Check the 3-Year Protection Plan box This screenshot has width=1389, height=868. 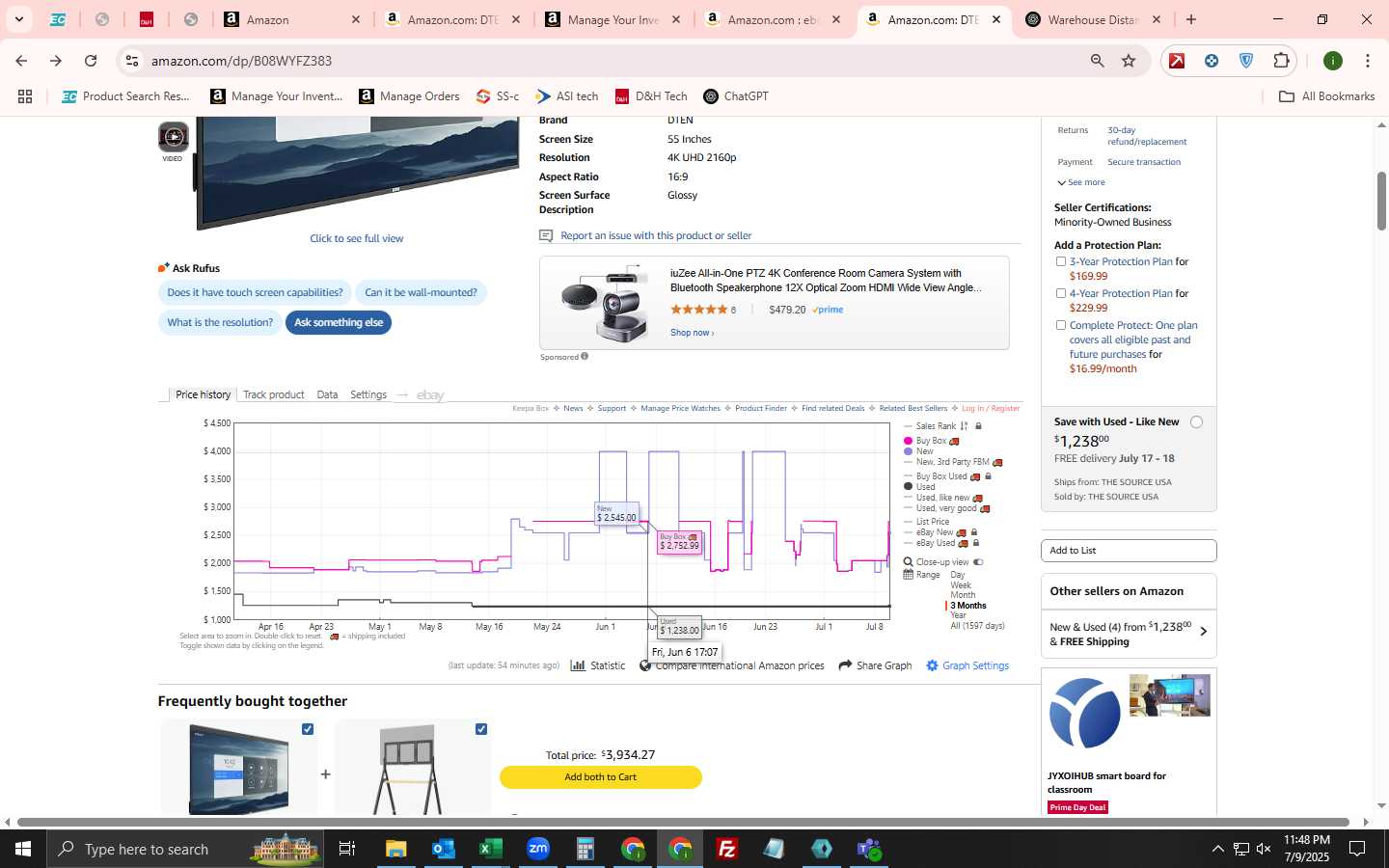(x=1061, y=261)
